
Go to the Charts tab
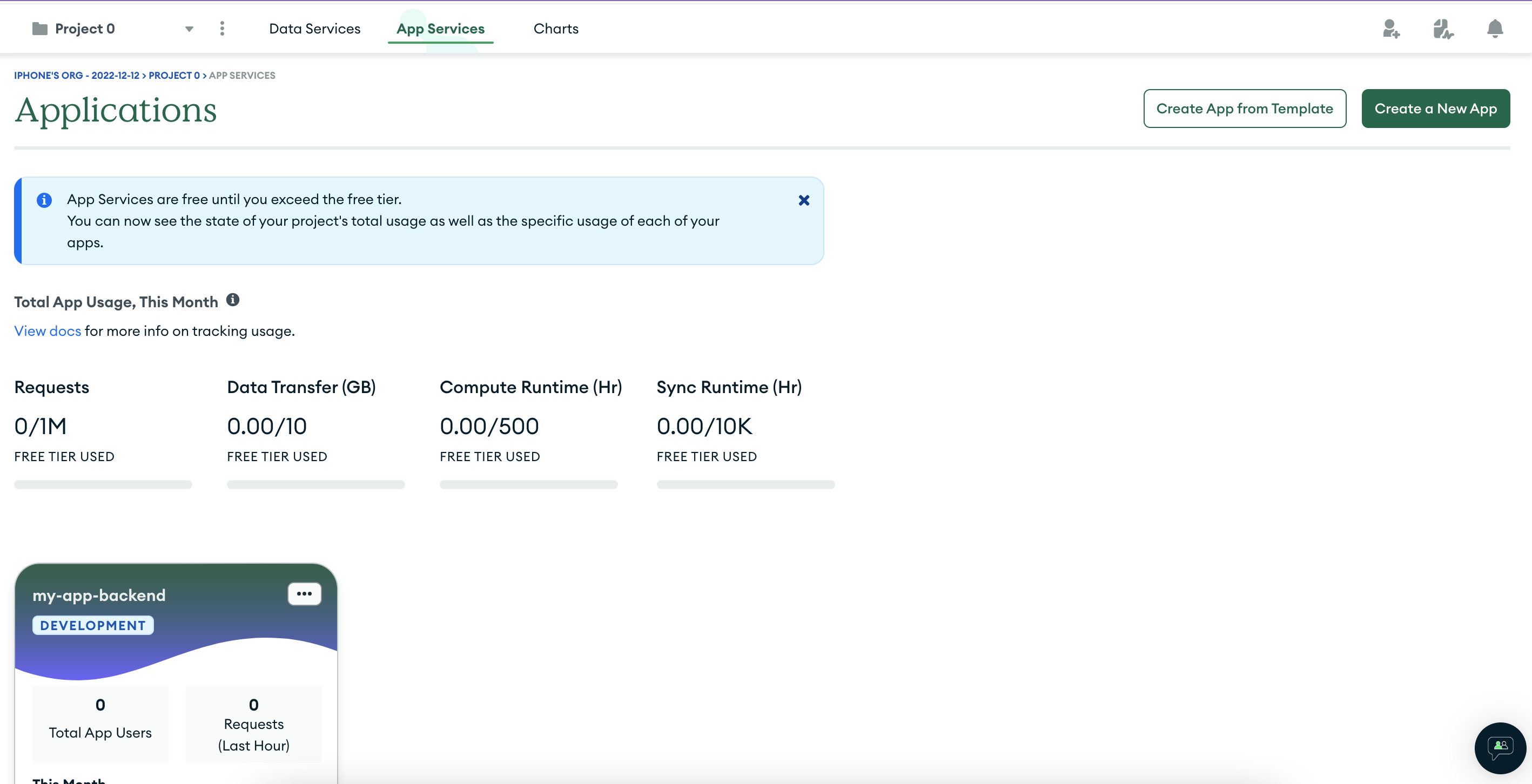coord(555,29)
